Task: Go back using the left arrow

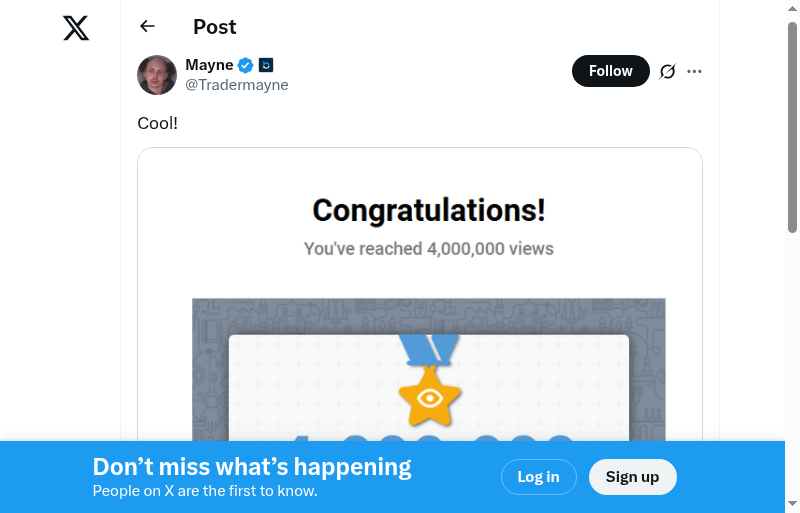Action: pos(148,27)
